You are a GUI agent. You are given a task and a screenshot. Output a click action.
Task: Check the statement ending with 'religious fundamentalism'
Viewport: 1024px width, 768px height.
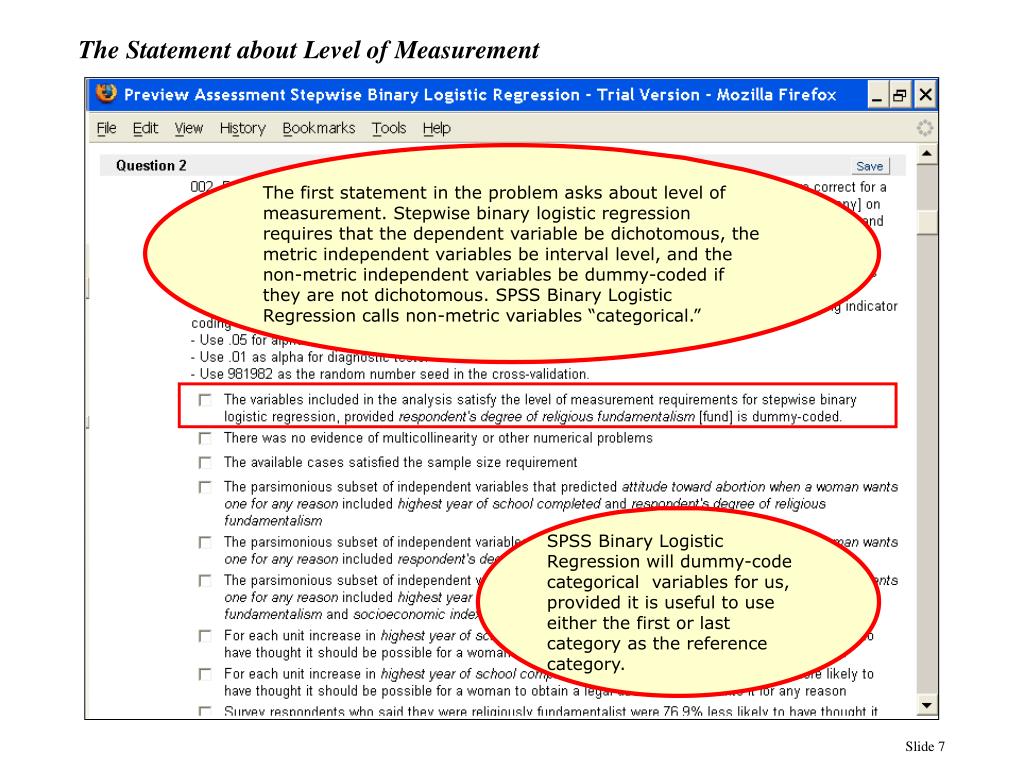click(205, 487)
